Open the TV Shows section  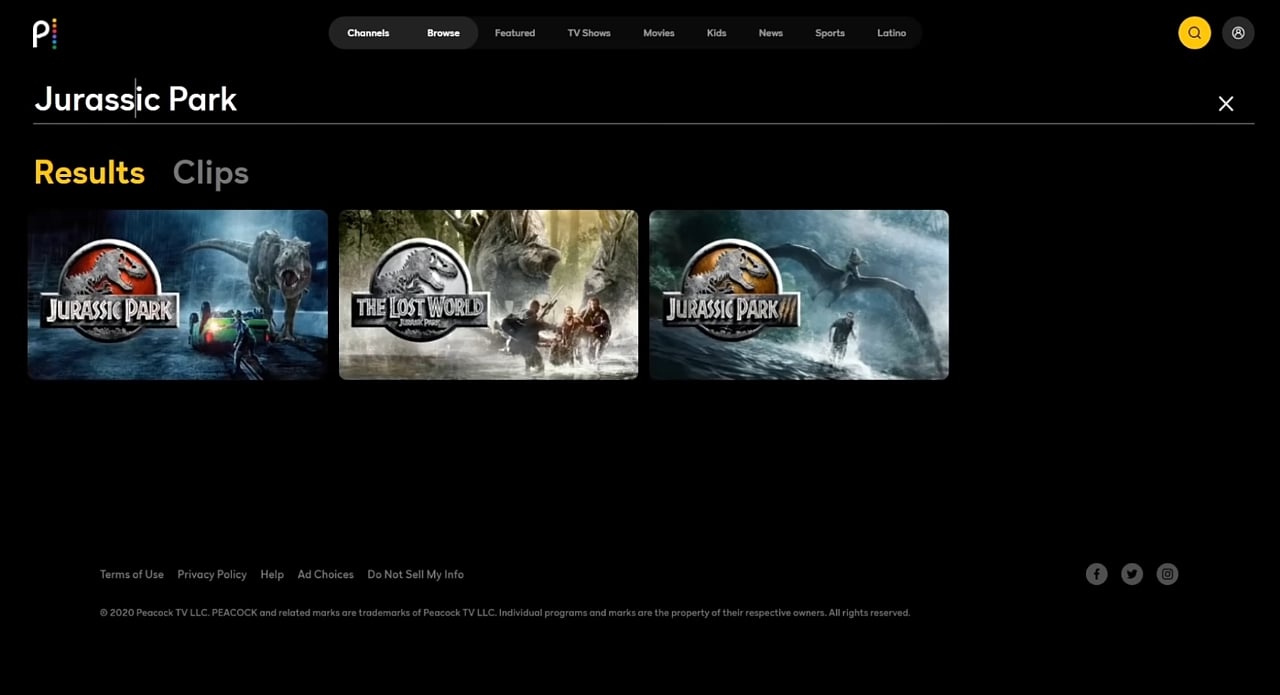(x=589, y=33)
